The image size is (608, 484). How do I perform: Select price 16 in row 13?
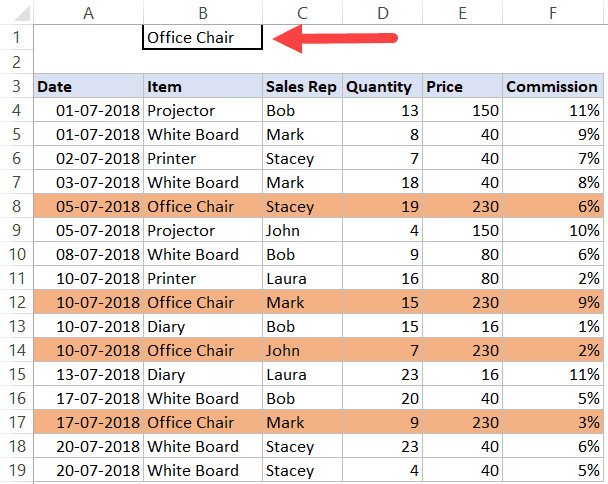(x=462, y=327)
